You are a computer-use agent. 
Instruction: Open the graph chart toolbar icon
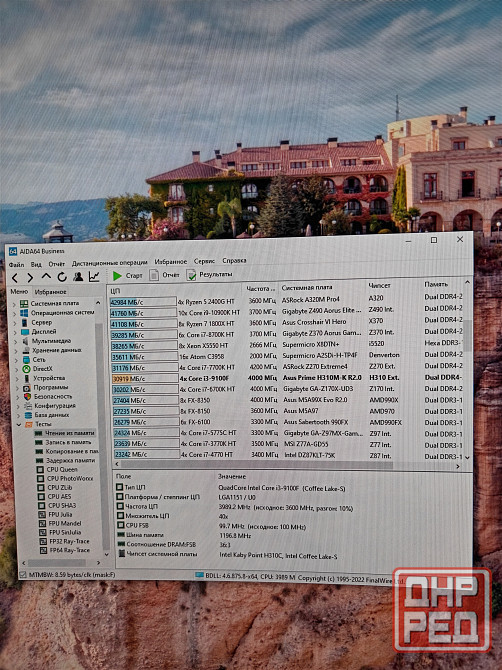tap(94, 276)
